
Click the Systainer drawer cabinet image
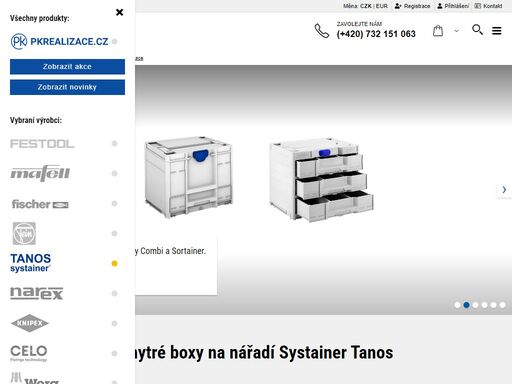pos(322,179)
